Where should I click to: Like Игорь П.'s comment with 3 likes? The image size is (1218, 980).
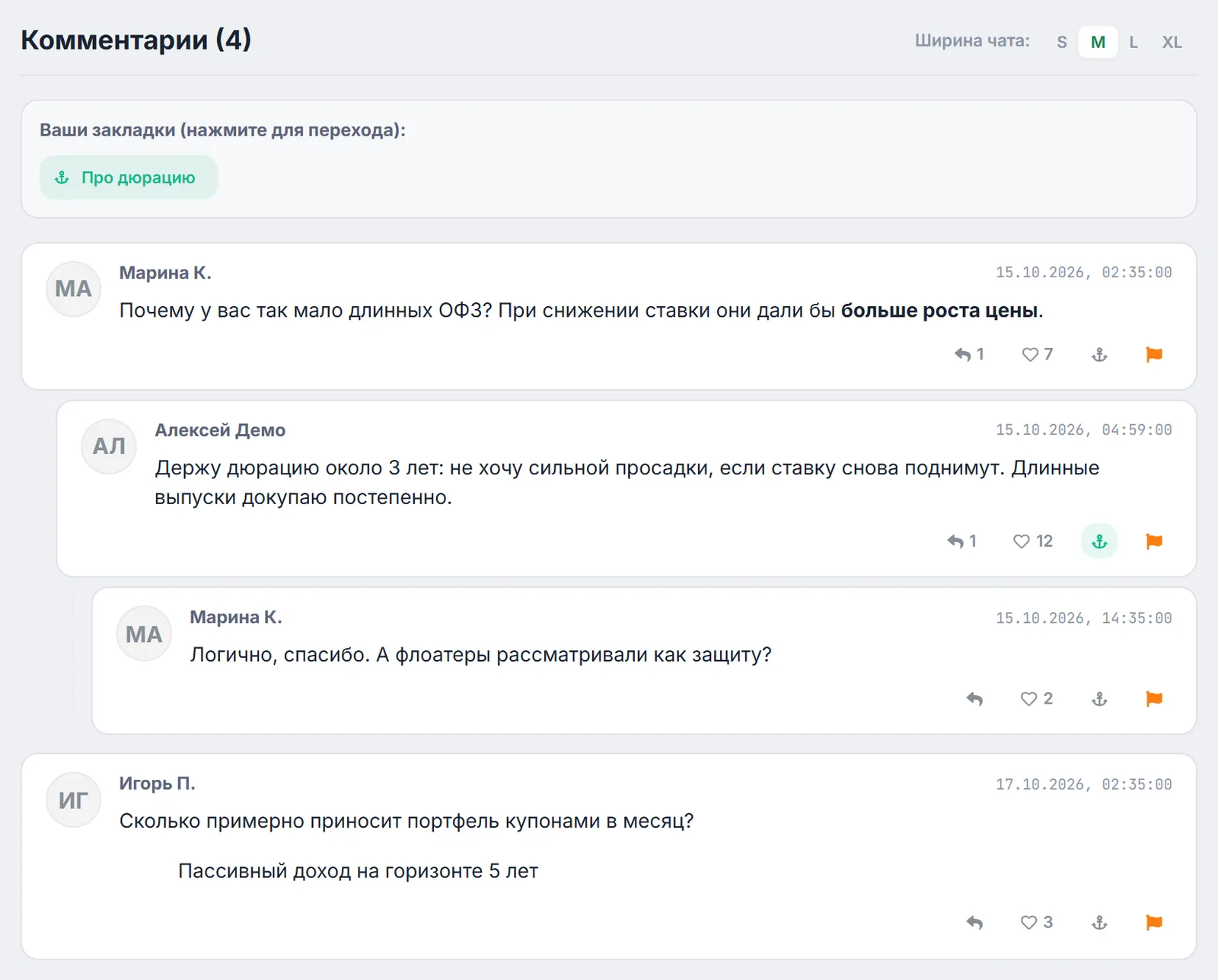click(1037, 923)
